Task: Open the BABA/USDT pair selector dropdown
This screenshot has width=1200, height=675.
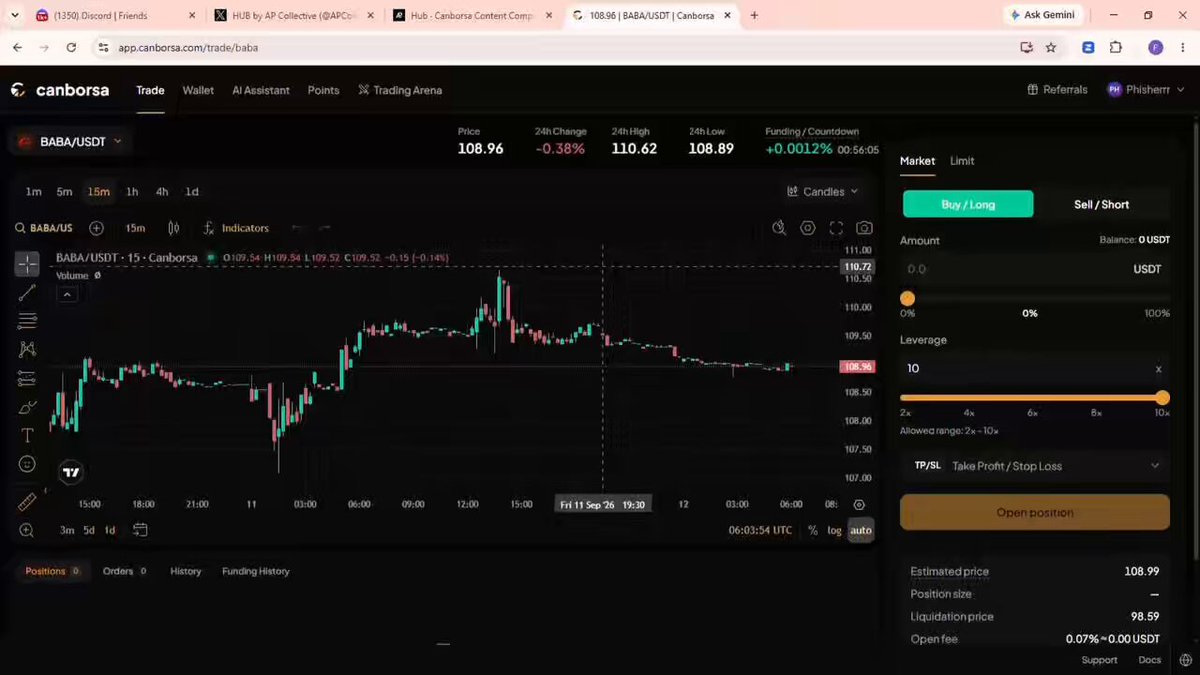Action: [x=69, y=142]
